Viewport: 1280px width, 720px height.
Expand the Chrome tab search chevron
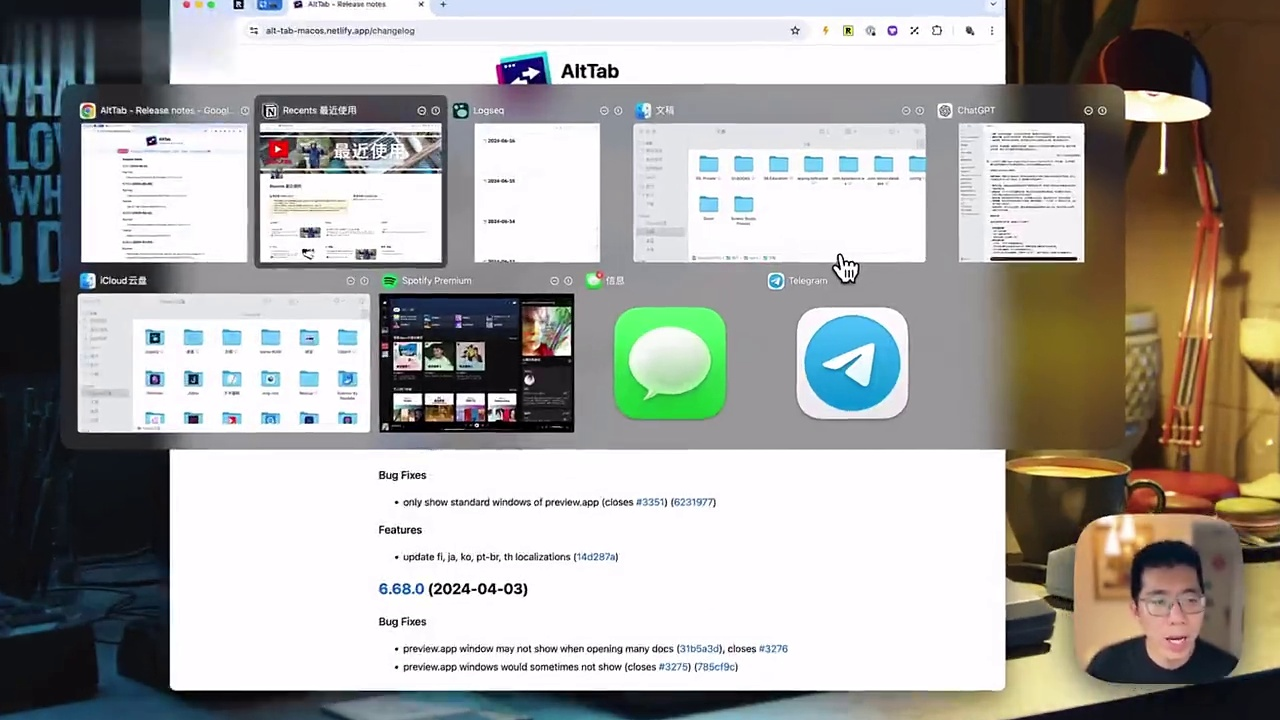[992, 5]
